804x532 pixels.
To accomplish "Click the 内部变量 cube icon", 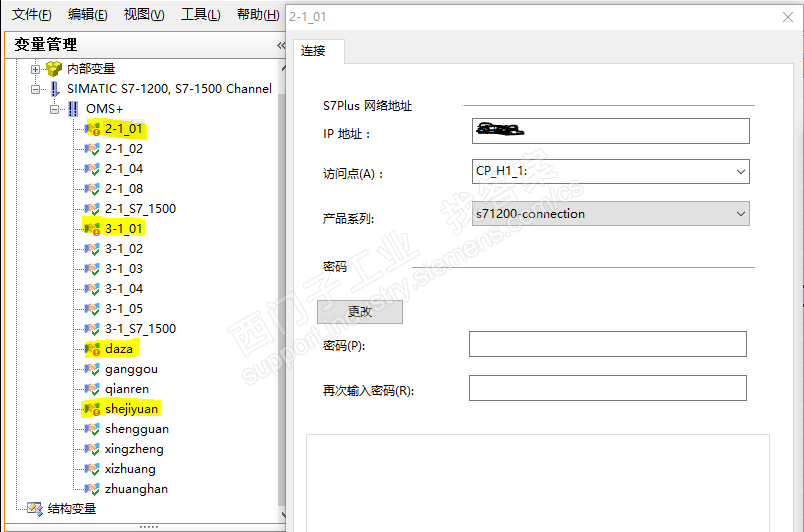I will click(x=54, y=68).
